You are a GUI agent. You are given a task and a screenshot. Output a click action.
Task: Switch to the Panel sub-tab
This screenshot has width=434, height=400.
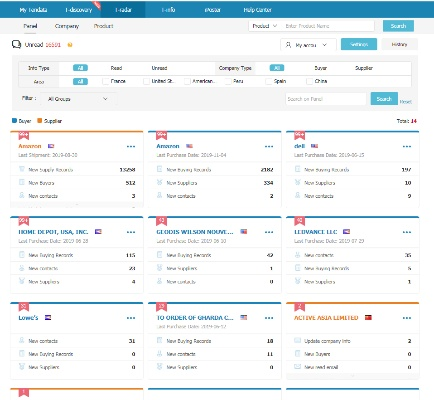[30, 26]
